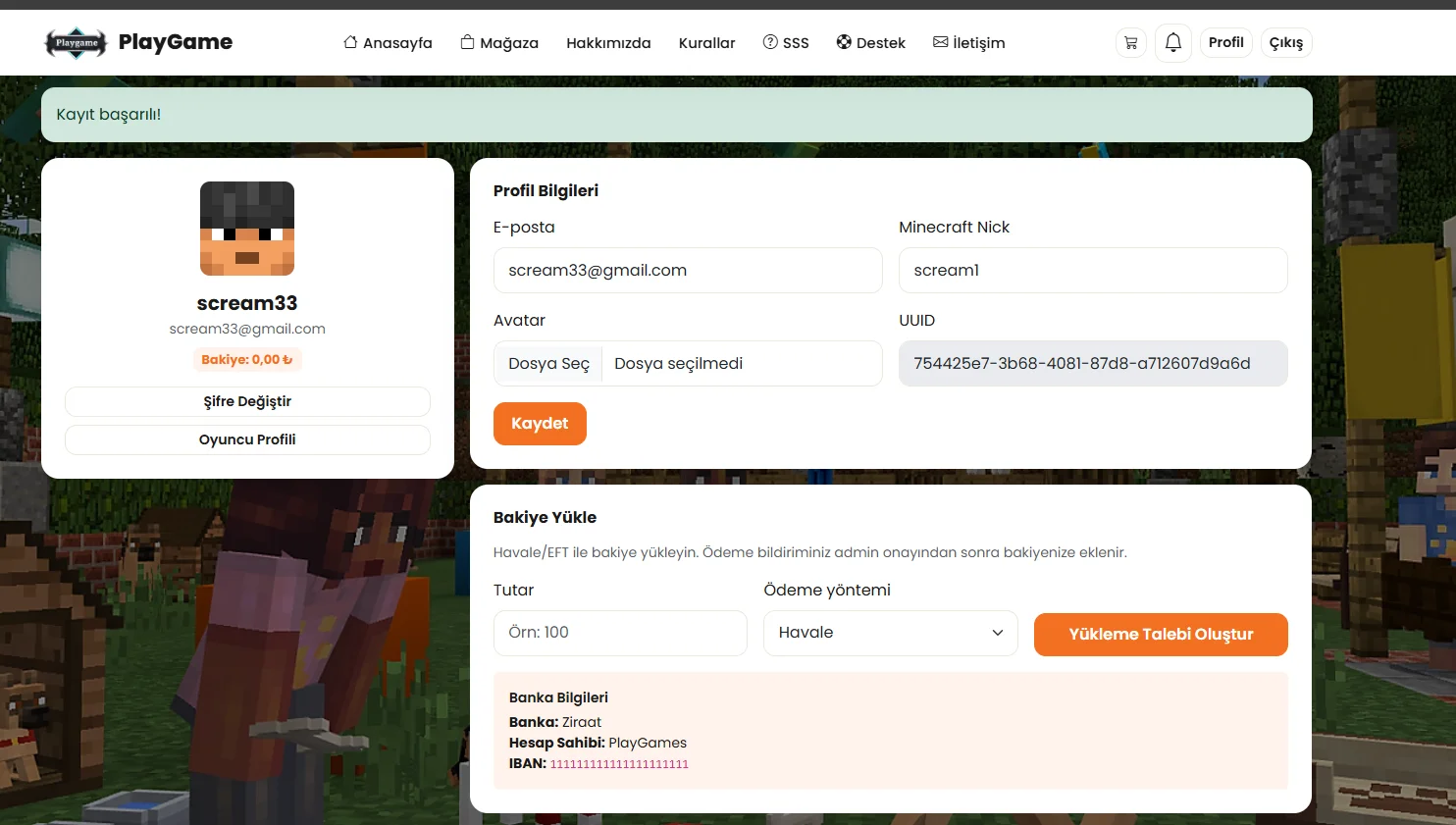This screenshot has width=1456, height=825.
Task: Click the orange Kaydet button
Action: (540, 424)
